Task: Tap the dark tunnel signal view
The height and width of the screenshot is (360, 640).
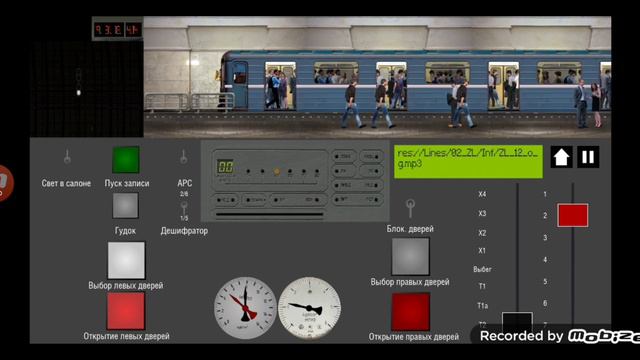Action: [87, 89]
